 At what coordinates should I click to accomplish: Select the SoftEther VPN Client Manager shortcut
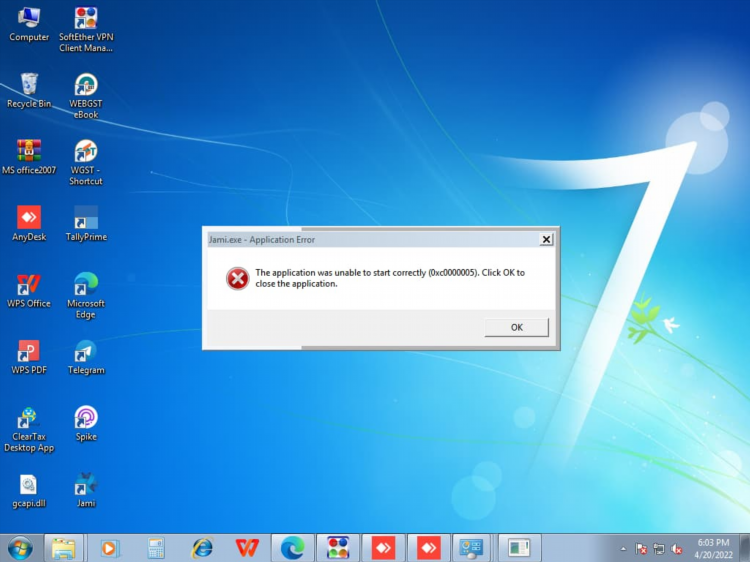(86, 30)
